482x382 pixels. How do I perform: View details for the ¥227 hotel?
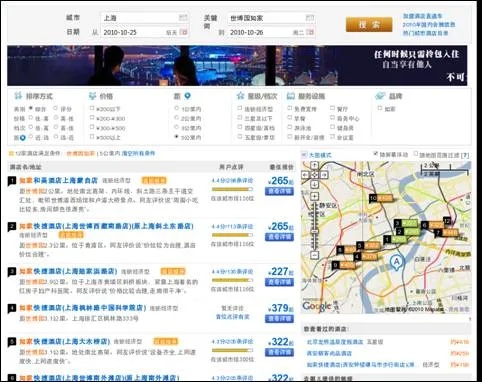[279, 282]
